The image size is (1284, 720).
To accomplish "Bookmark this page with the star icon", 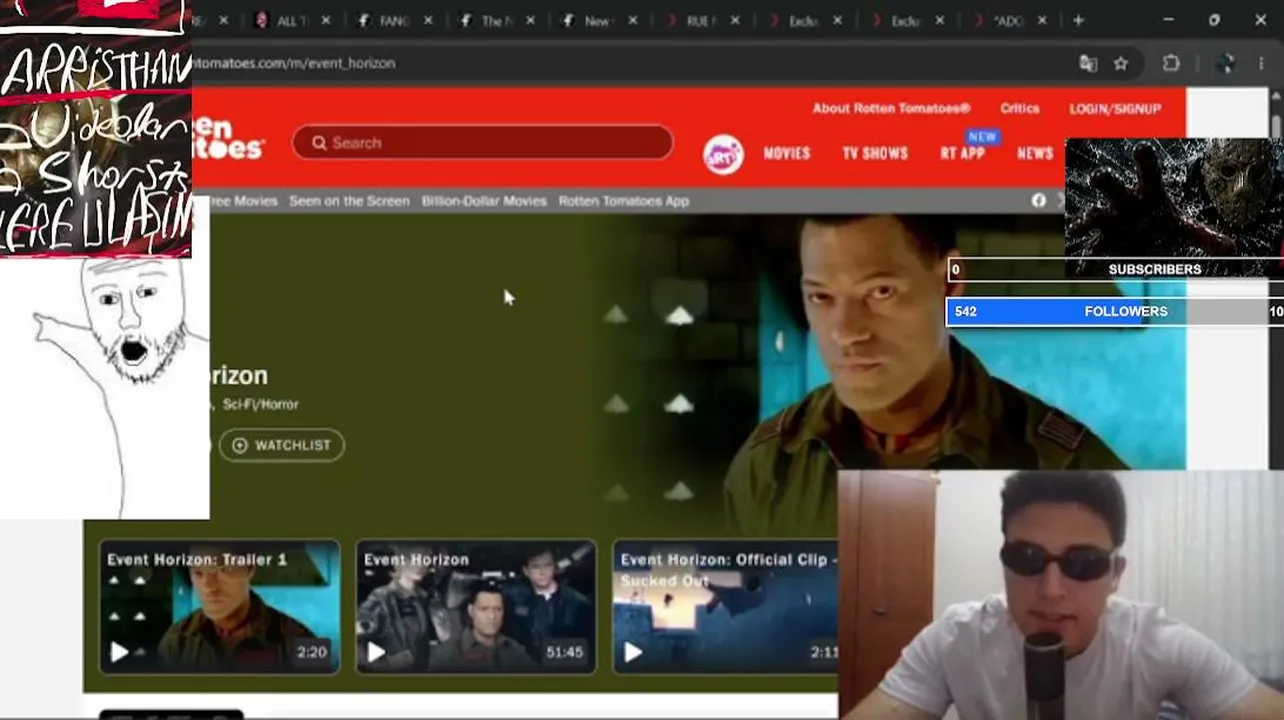I will 1121,63.
